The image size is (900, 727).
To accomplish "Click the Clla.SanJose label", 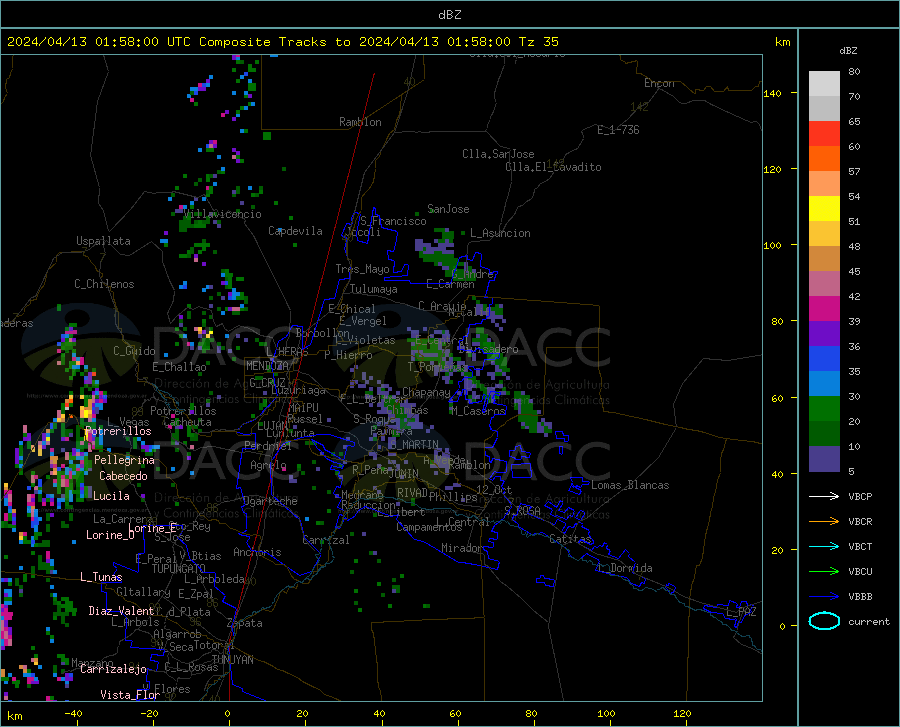I will point(498,154).
